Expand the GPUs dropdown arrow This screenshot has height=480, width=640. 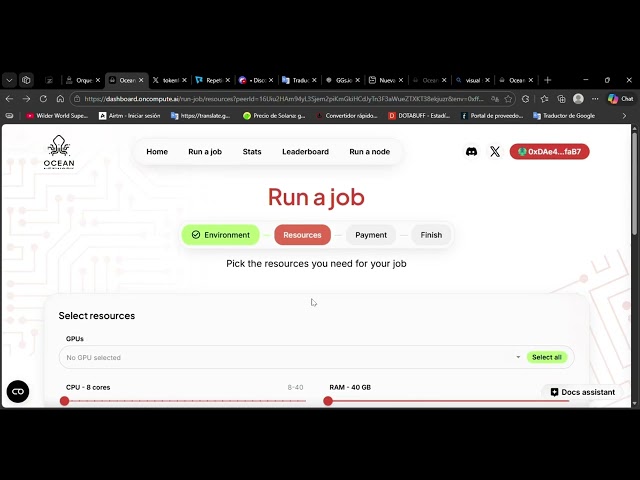[x=518, y=357]
